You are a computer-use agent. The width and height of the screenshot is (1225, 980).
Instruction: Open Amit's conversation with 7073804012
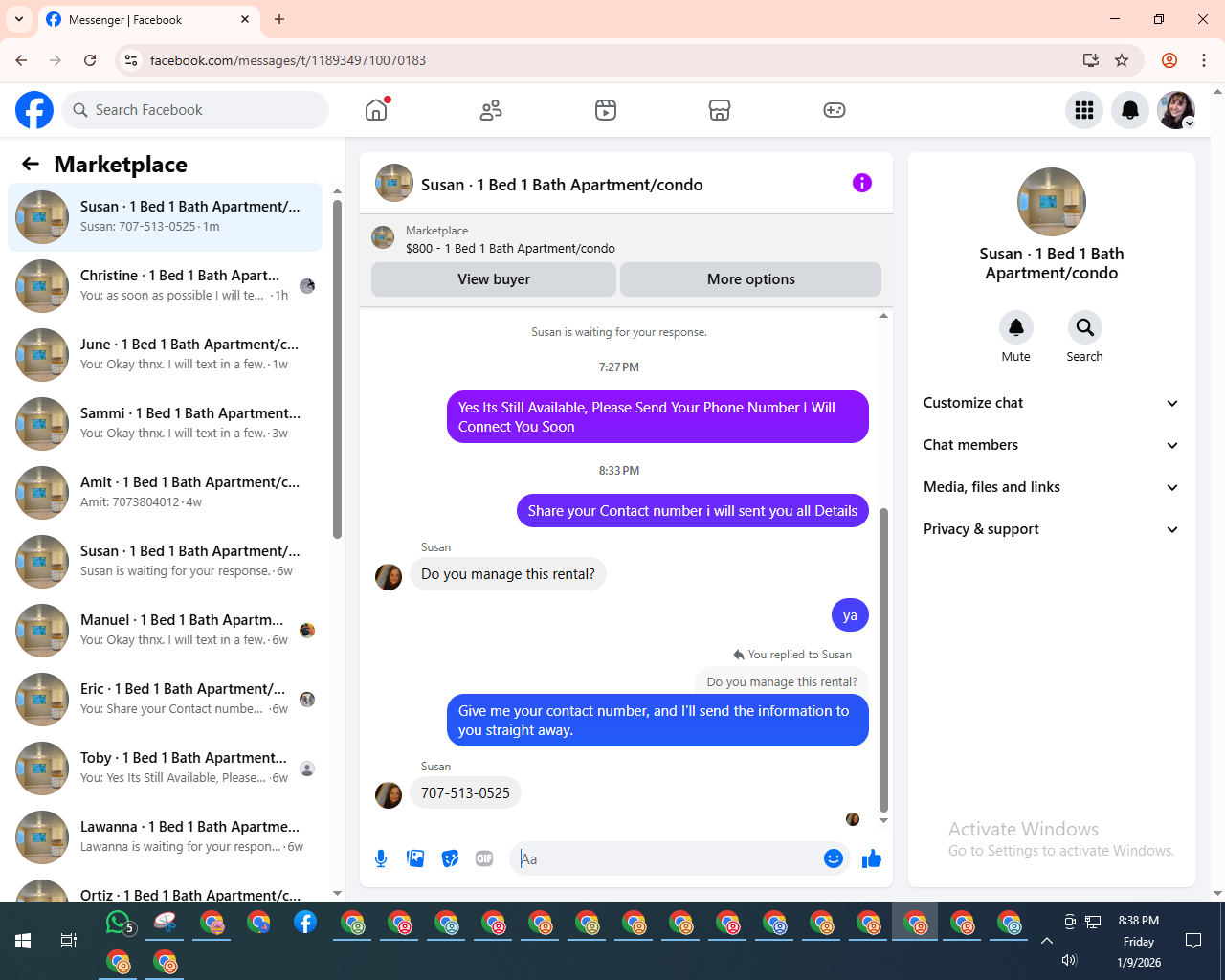pos(165,493)
